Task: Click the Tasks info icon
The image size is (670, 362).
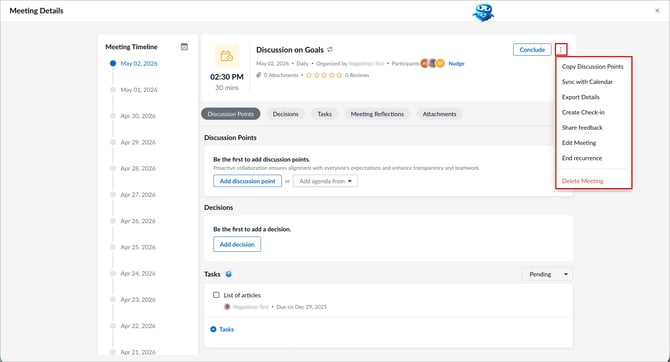Action: [x=229, y=274]
